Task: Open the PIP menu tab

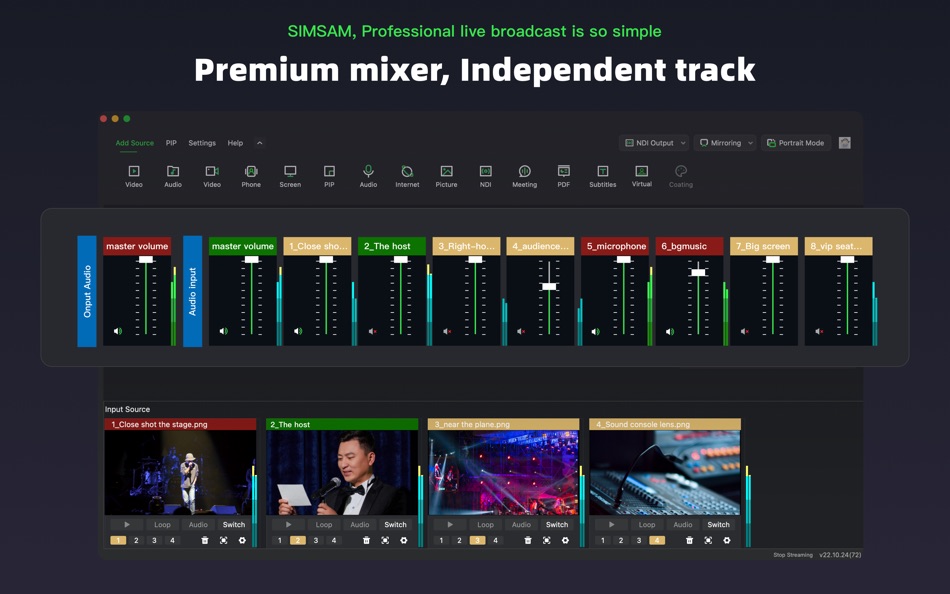Action: [x=171, y=143]
